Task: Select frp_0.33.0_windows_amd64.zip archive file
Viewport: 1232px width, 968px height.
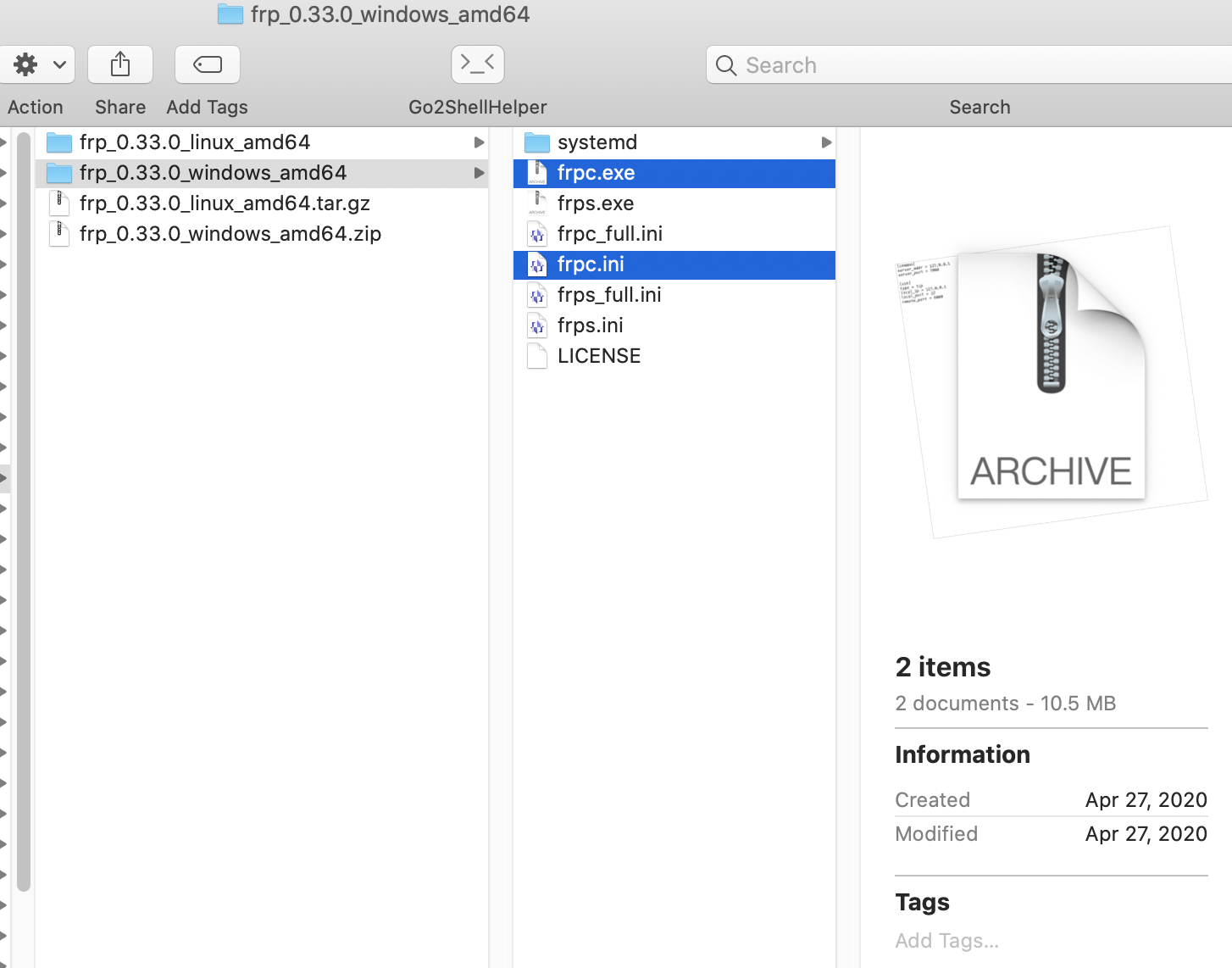Action: point(262,234)
